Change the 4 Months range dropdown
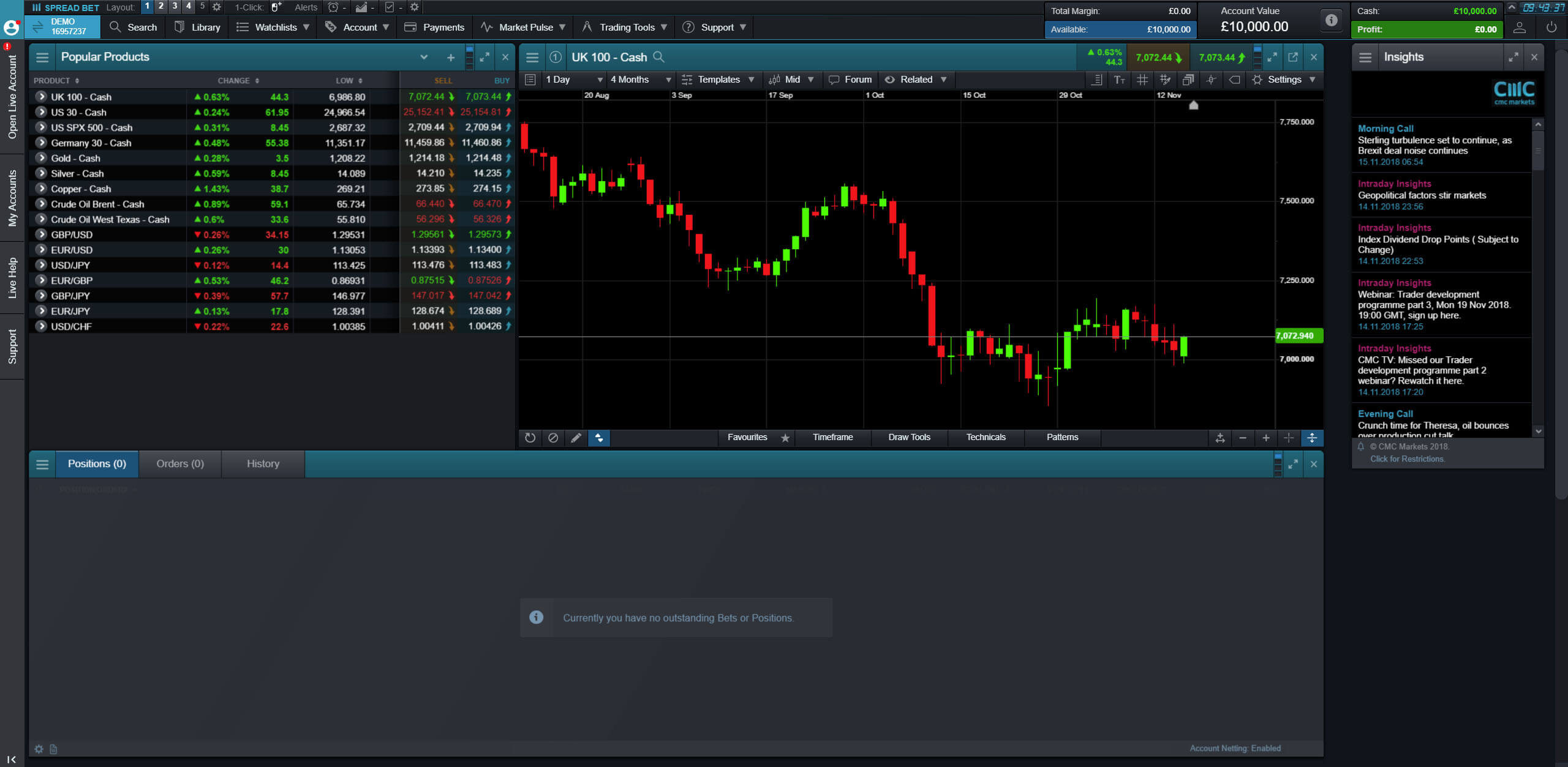This screenshot has height=767, width=1568. 641,80
